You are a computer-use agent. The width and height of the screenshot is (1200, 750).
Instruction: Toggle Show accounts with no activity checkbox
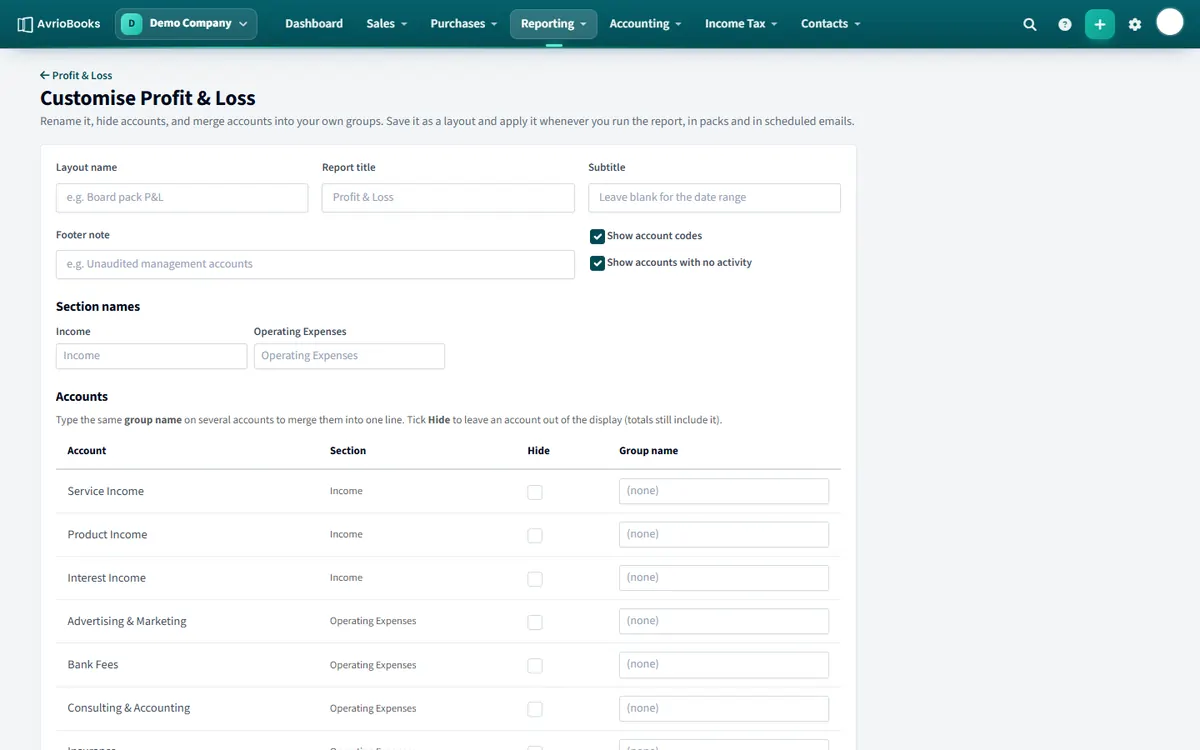(x=597, y=263)
